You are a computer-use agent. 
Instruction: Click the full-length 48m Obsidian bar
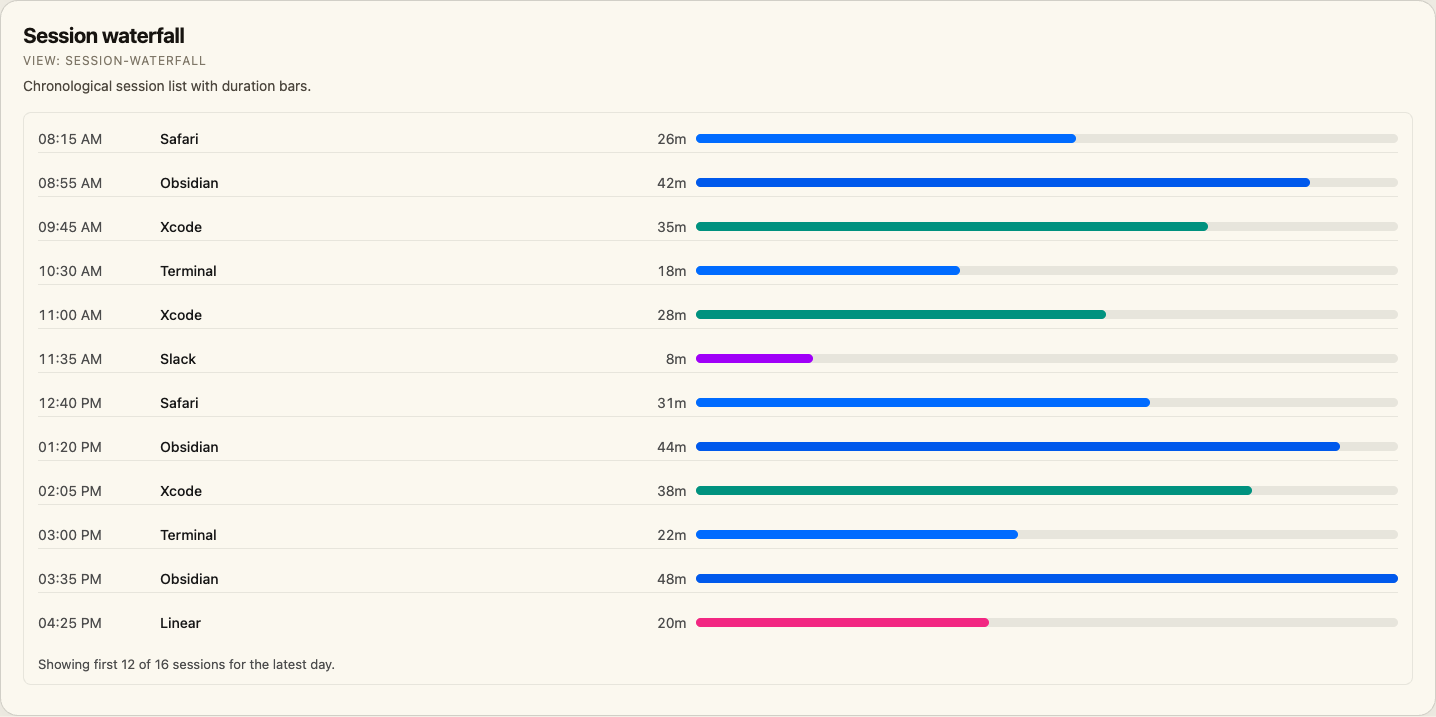[x=1047, y=579]
